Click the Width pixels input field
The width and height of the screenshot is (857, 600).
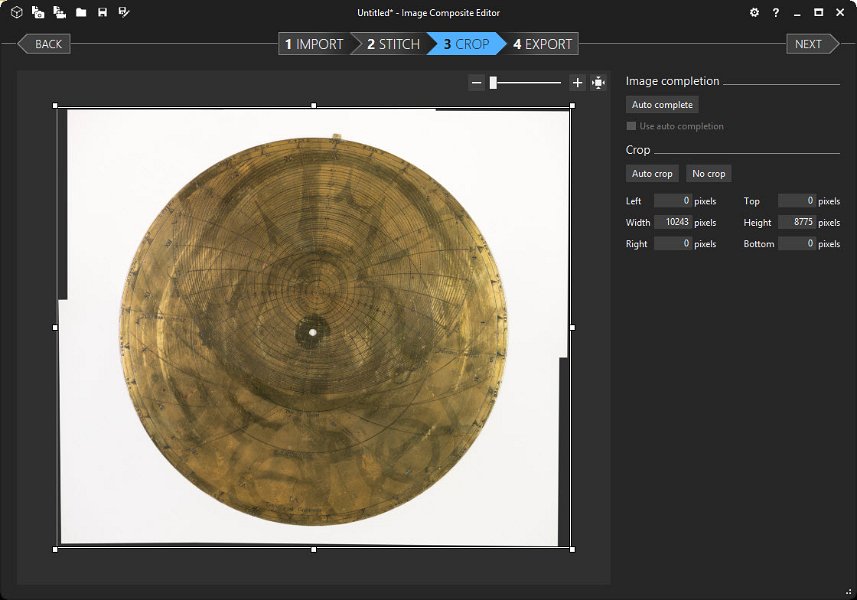[x=672, y=222]
